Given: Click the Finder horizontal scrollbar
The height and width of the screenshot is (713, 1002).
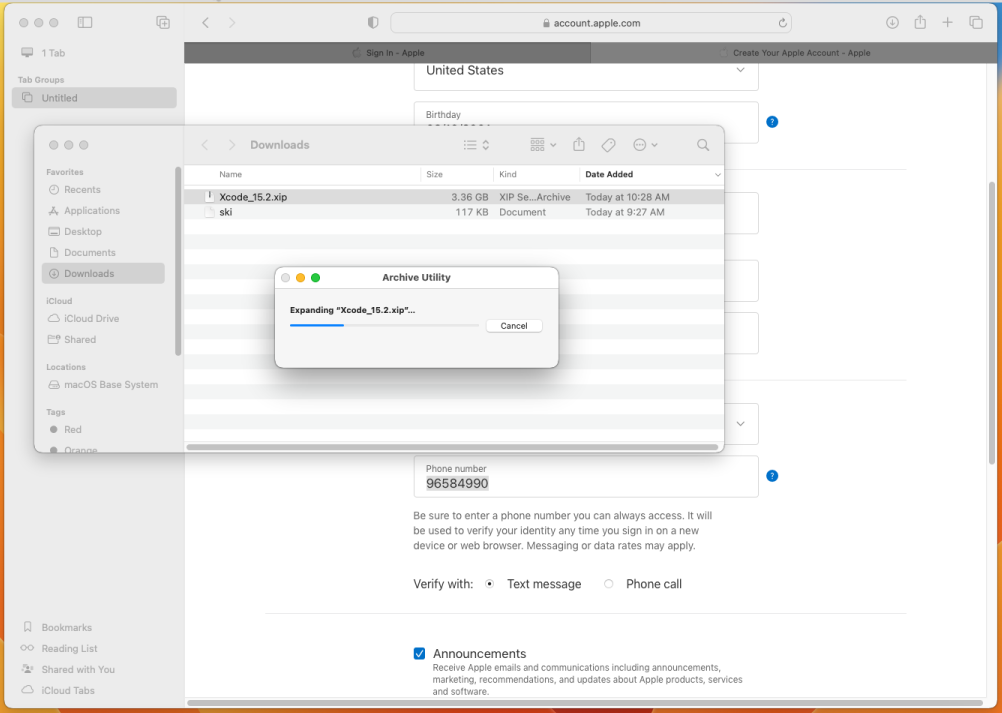Looking at the screenshot, I should 452,447.
